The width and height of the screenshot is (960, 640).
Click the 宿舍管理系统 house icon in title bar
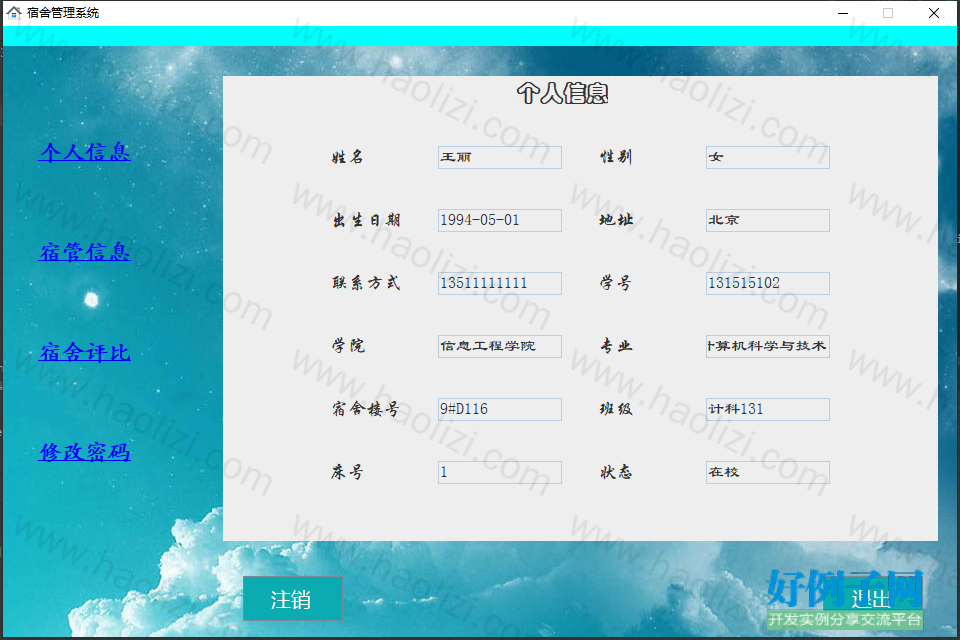coord(13,13)
